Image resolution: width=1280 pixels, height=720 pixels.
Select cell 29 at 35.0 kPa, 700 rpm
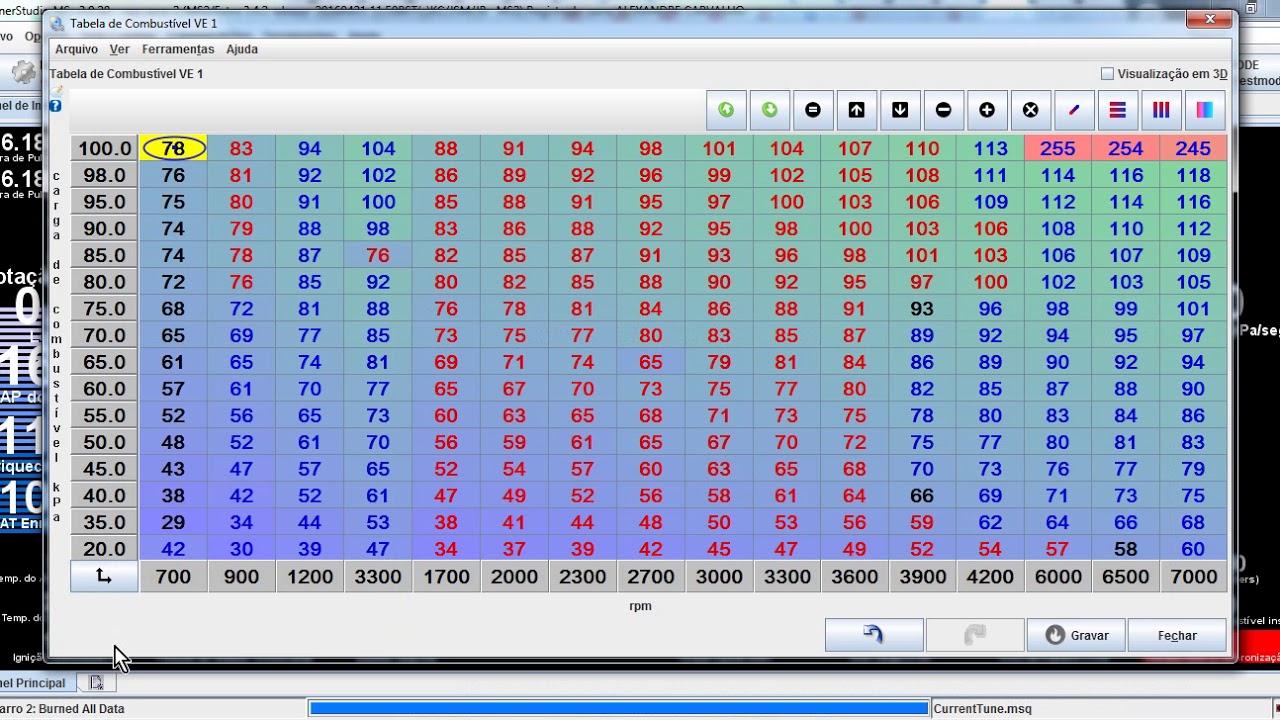(174, 522)
